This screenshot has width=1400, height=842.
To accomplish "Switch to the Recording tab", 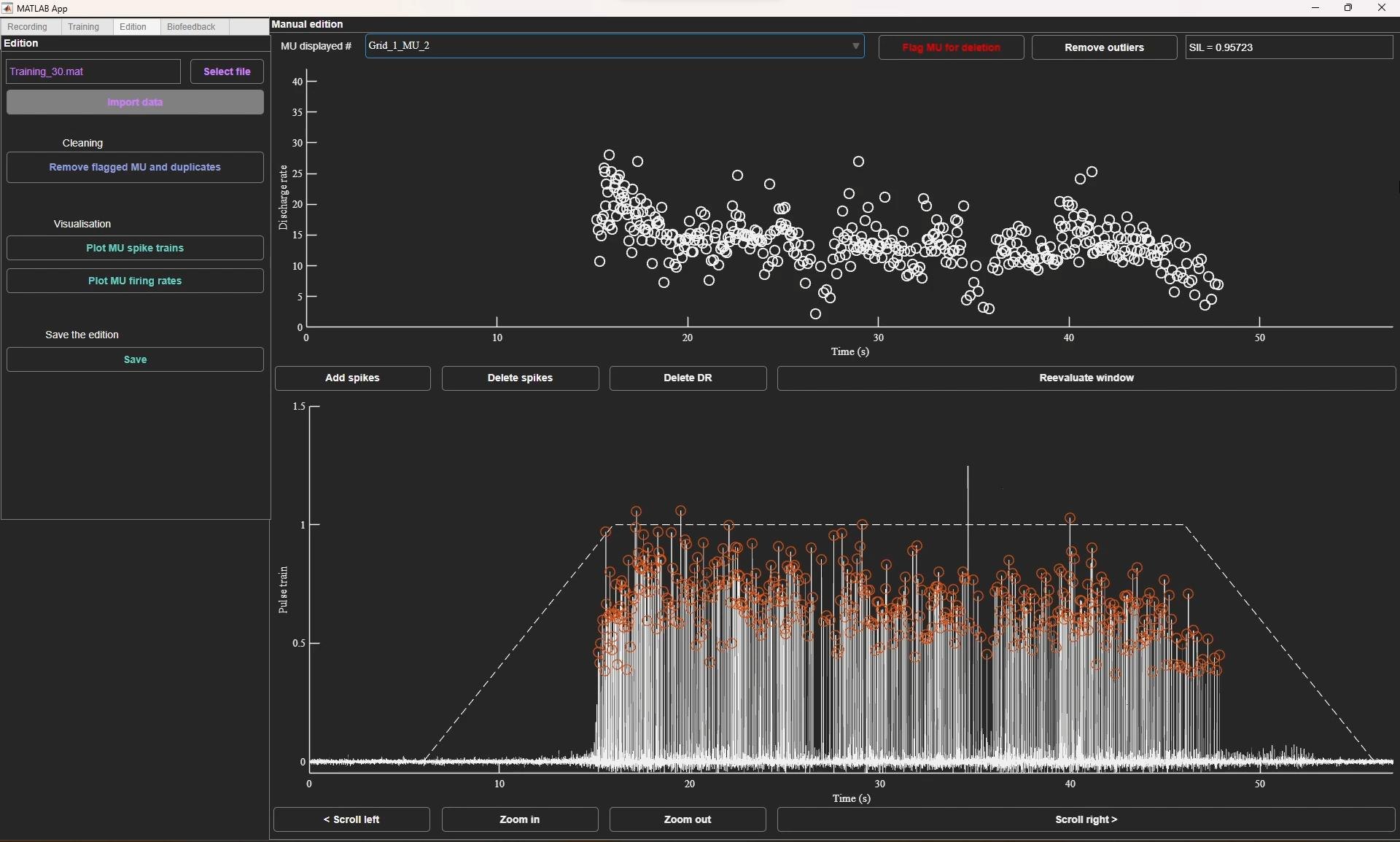I will tap(28, 27).
